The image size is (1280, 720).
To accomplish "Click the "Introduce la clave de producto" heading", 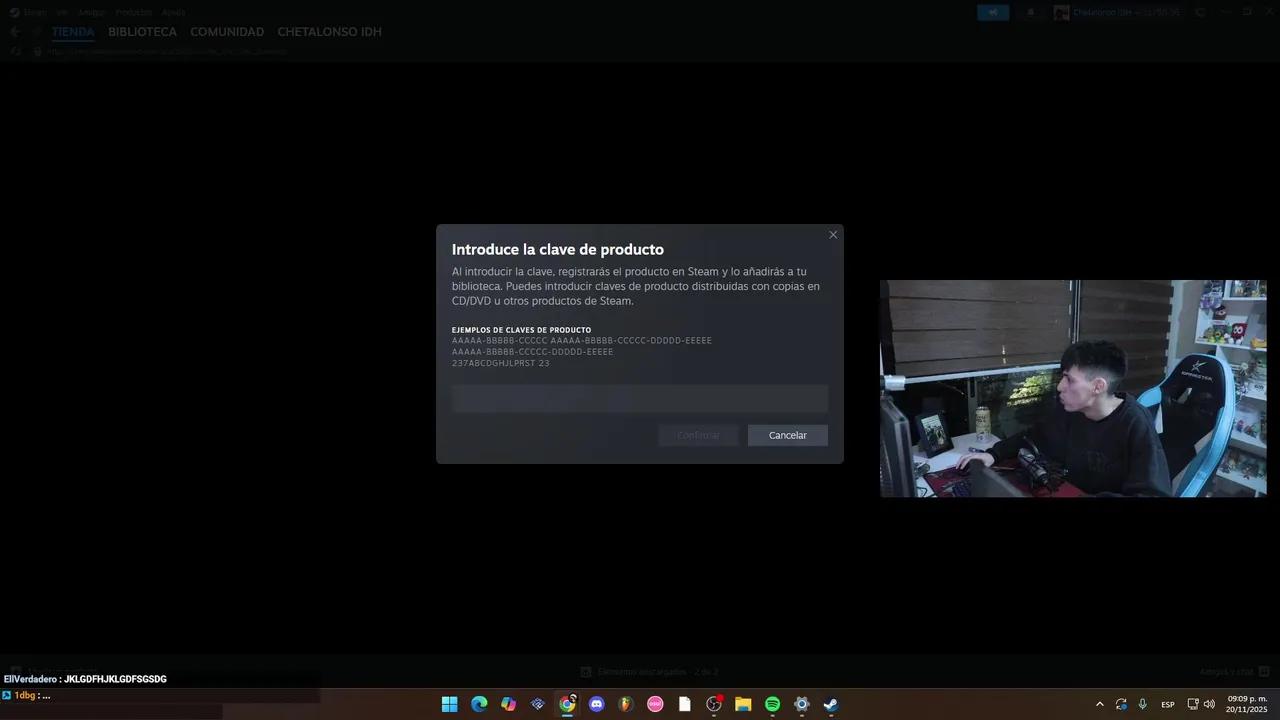I will tap(558, 250).
